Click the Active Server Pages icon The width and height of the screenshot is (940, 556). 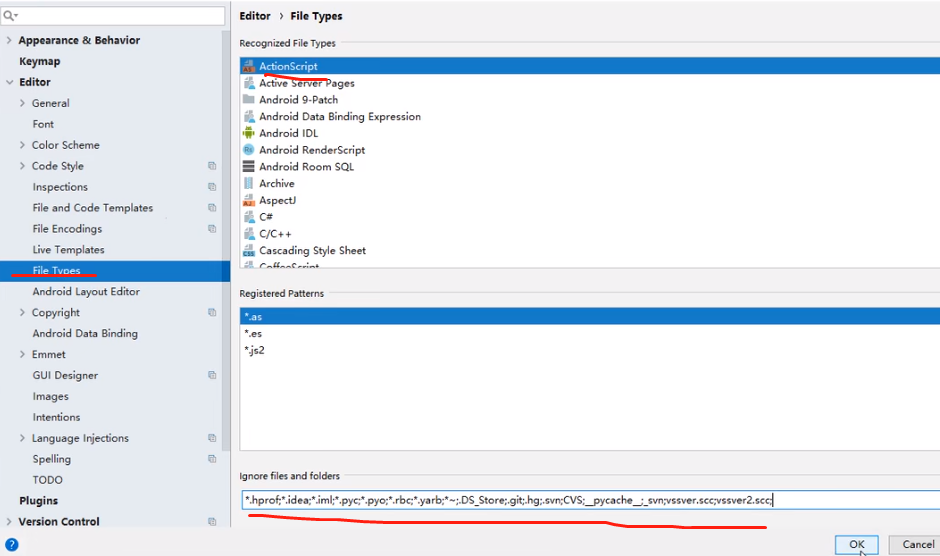(249, 83)
